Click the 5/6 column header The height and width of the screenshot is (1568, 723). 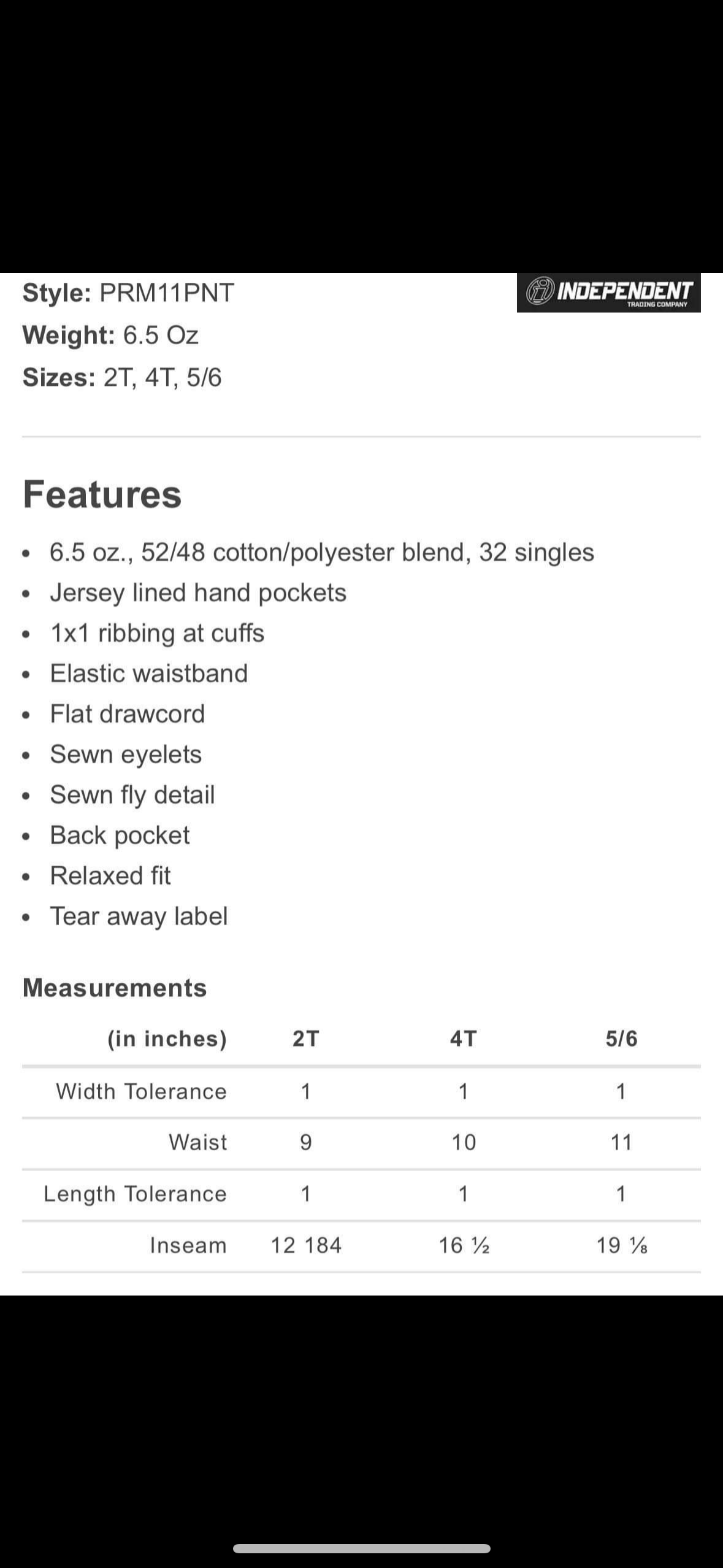[621, 1039]
